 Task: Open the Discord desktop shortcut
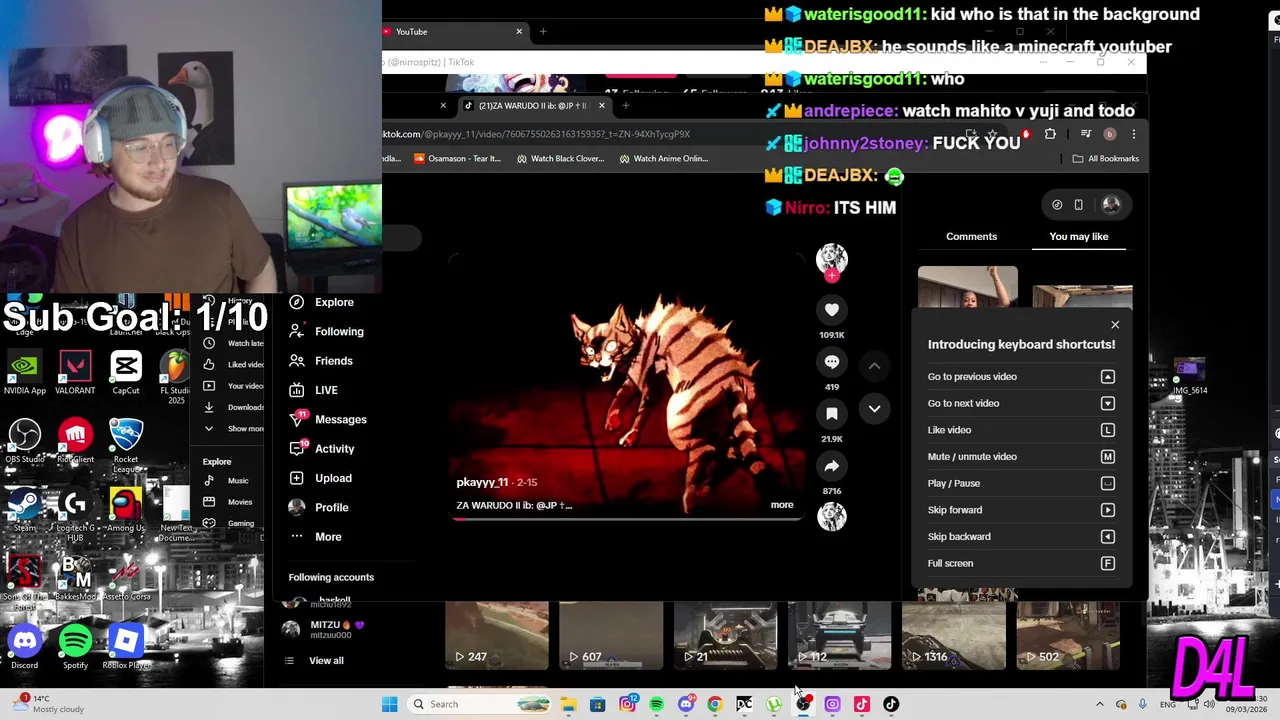[25, 647]
